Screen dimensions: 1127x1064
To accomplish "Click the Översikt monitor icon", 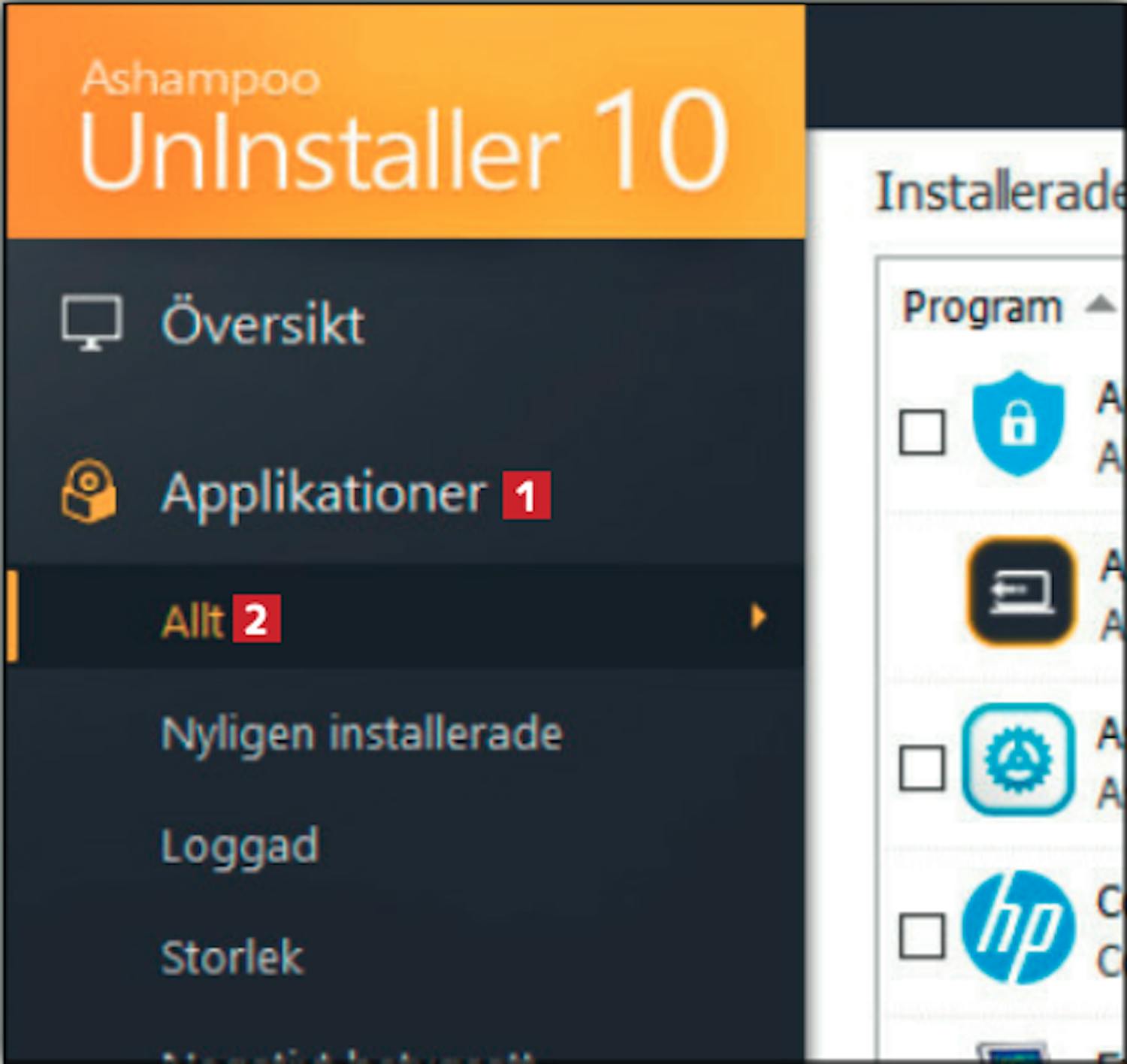I will [91, 323].
